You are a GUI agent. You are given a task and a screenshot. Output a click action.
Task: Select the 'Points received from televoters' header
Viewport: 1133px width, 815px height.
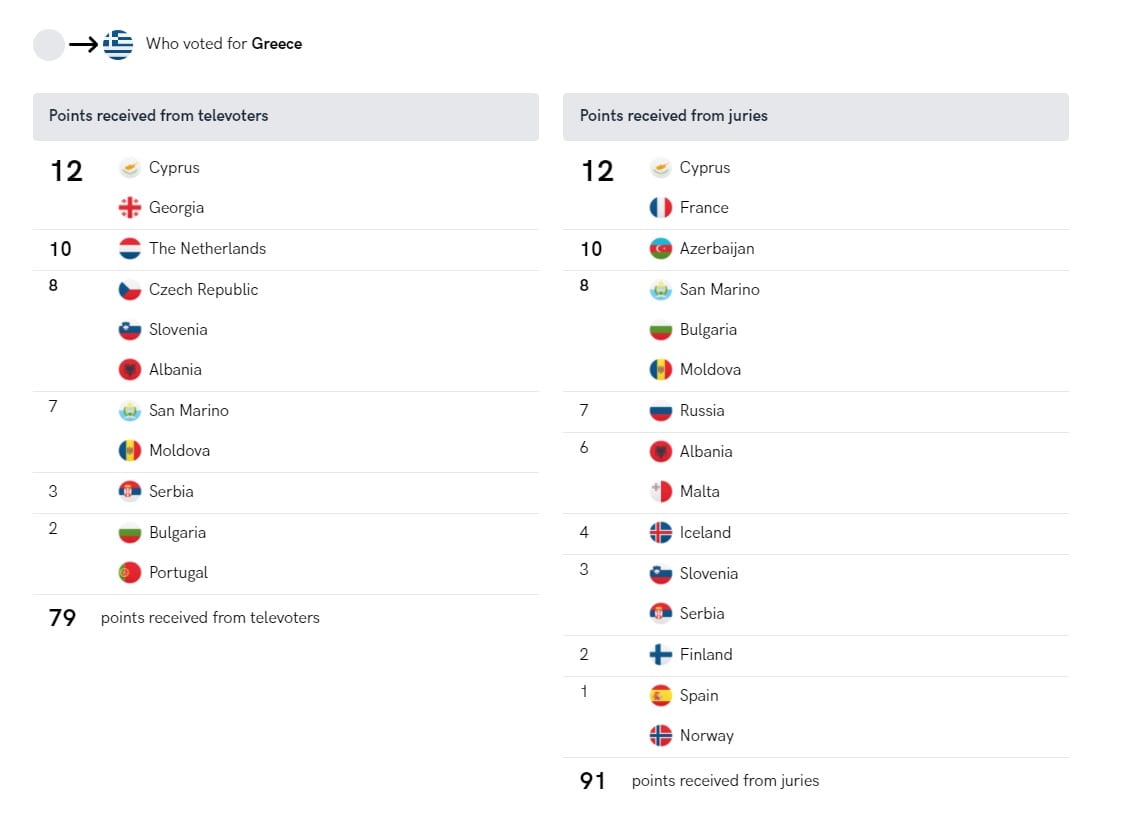coord(159,116)
